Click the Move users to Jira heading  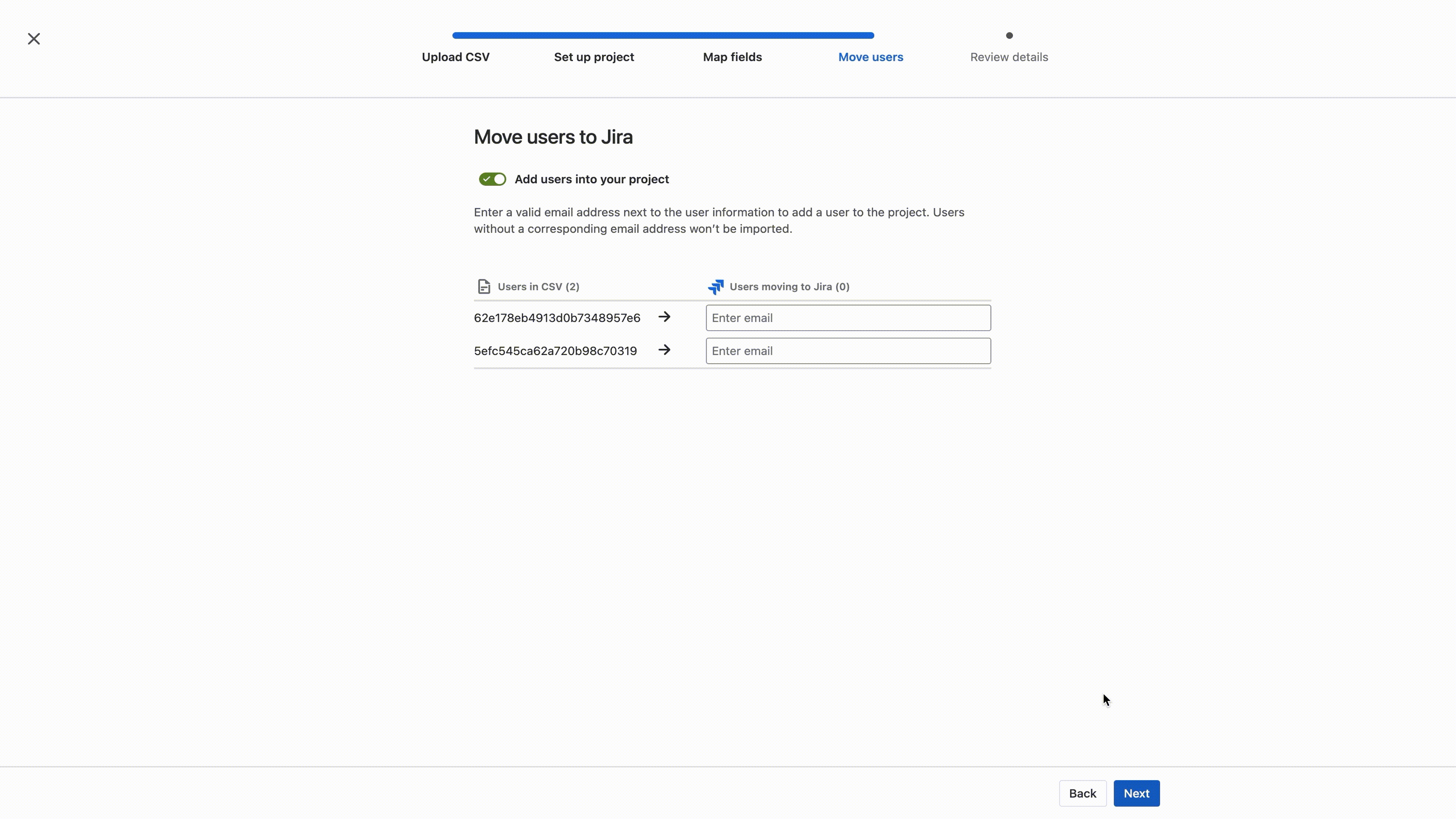[553, 137]
